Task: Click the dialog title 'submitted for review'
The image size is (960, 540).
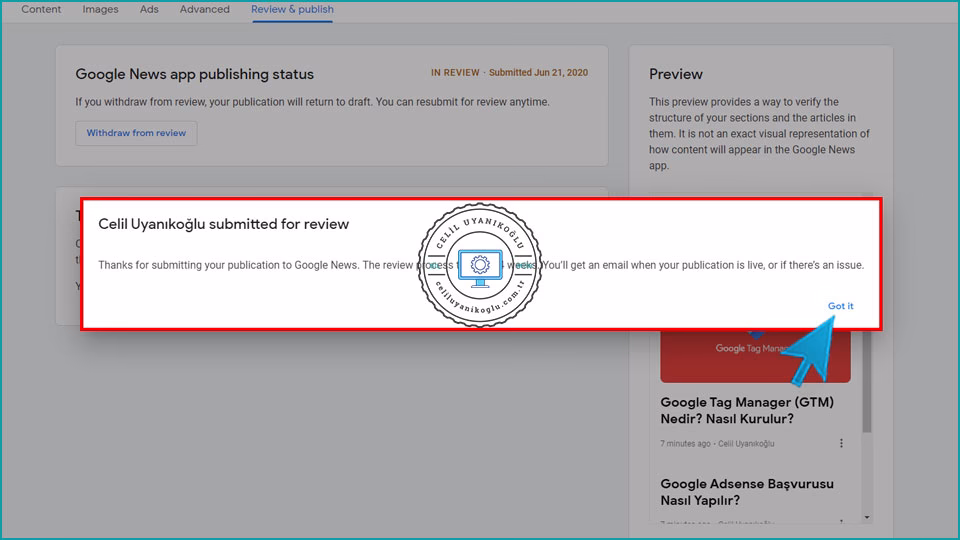Action: point(223,224)
